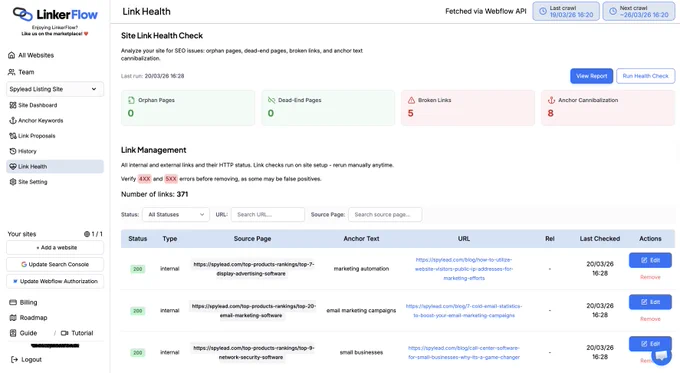
Task: Open the Broken Links card
Action: tap(468, 108)
